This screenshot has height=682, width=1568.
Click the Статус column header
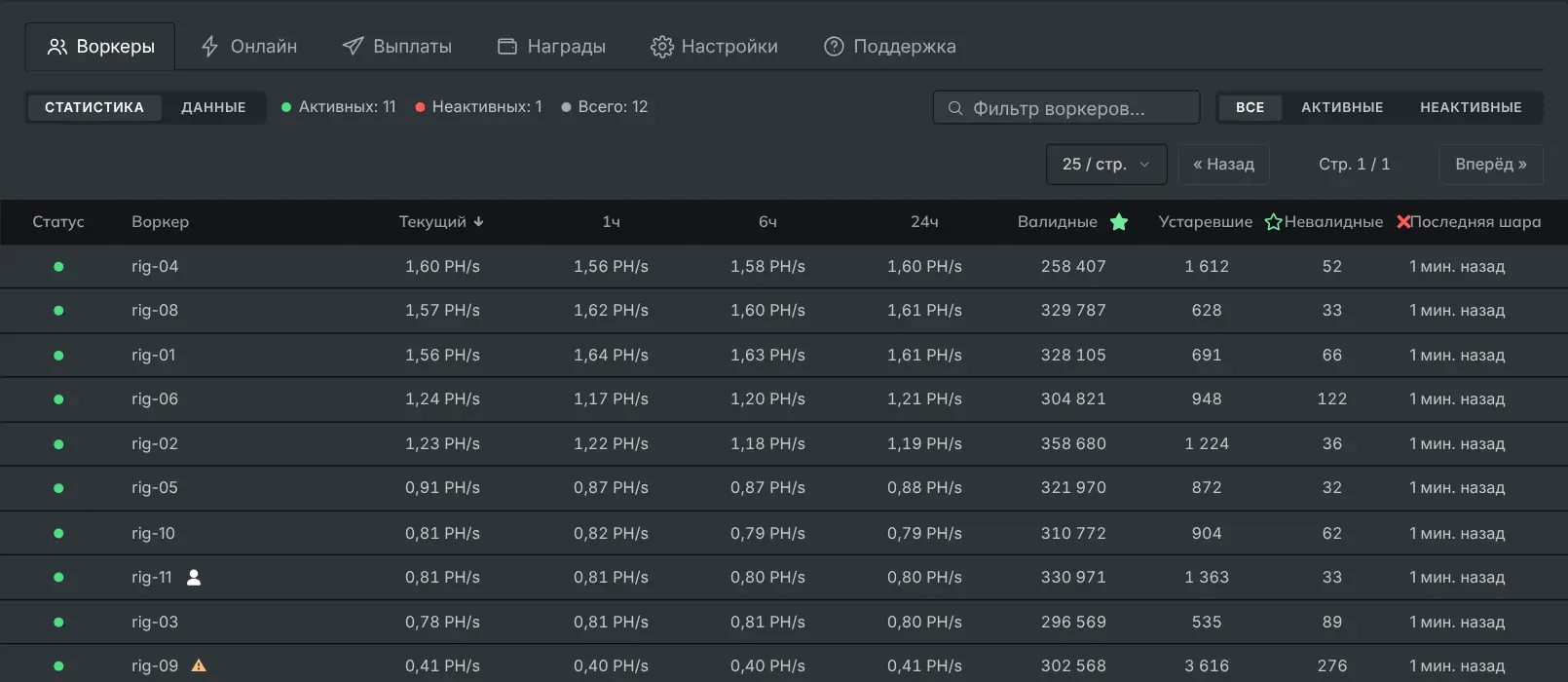pos(58,222)
